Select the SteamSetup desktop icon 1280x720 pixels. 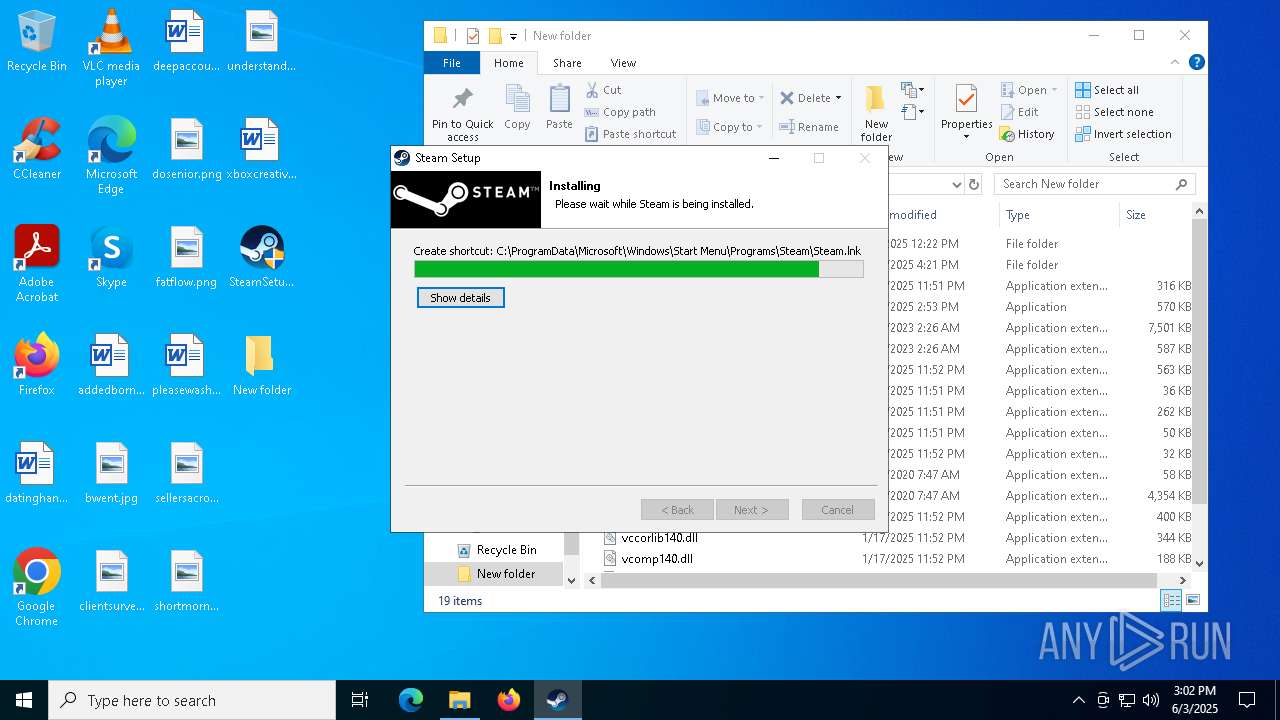pos(261,256)
